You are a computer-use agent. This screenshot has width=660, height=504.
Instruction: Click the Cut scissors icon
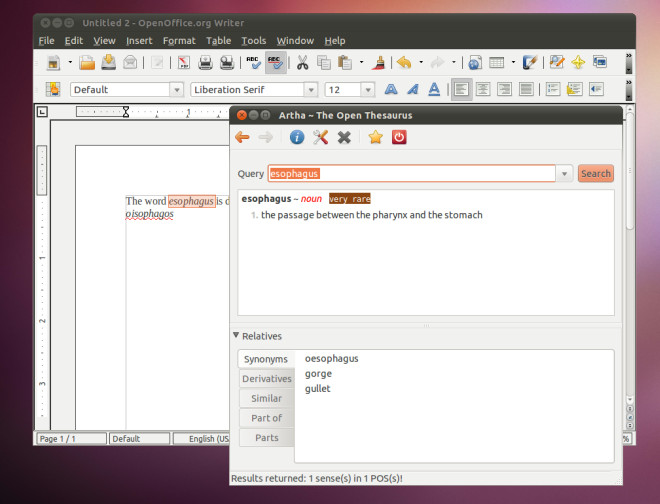click(302, 63)
